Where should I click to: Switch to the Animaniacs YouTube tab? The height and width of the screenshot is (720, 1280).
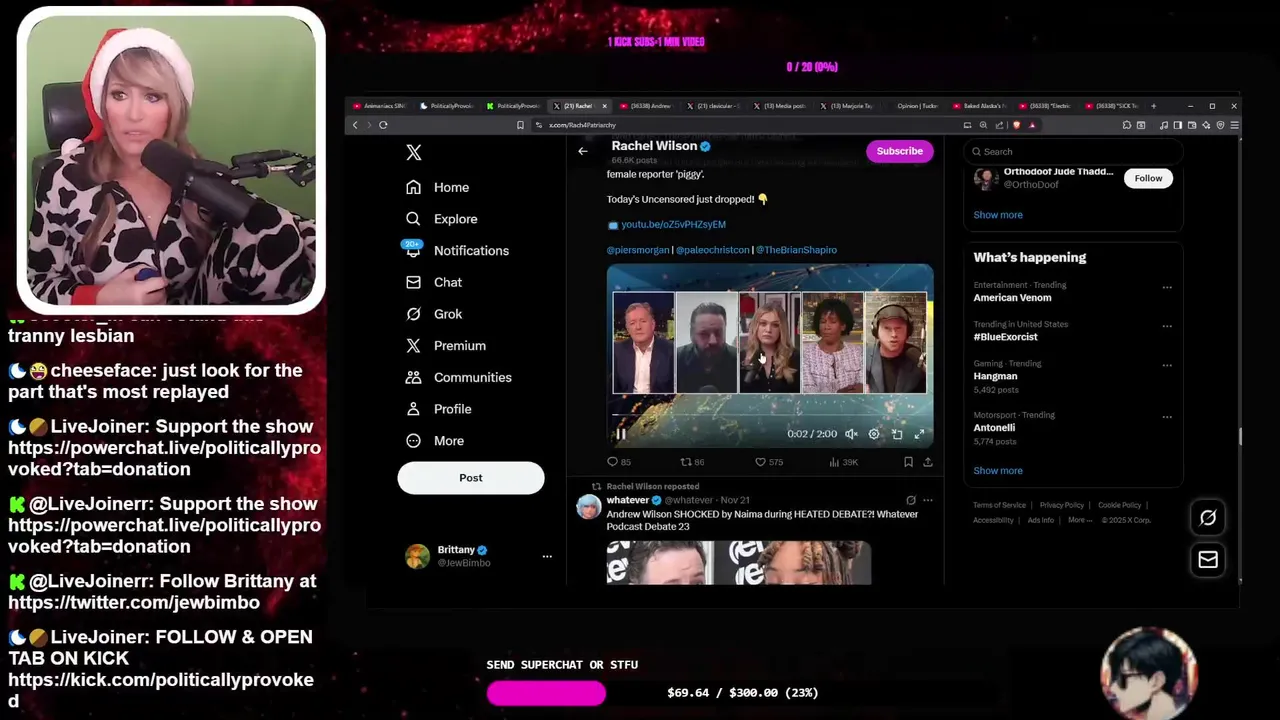click(381, 106)
